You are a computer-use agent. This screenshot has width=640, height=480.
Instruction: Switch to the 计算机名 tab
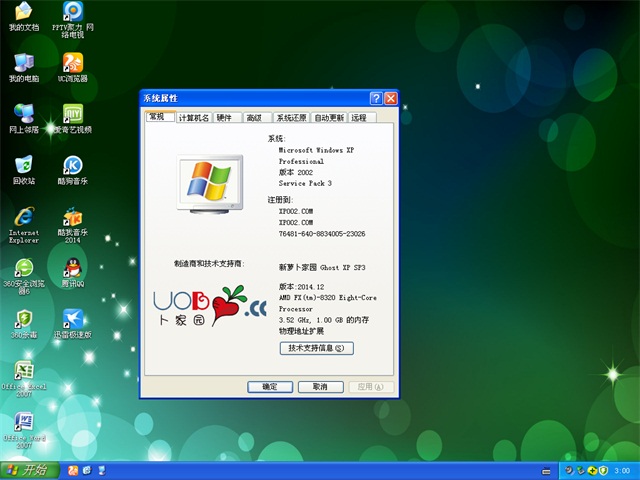[x=193, y=118]
